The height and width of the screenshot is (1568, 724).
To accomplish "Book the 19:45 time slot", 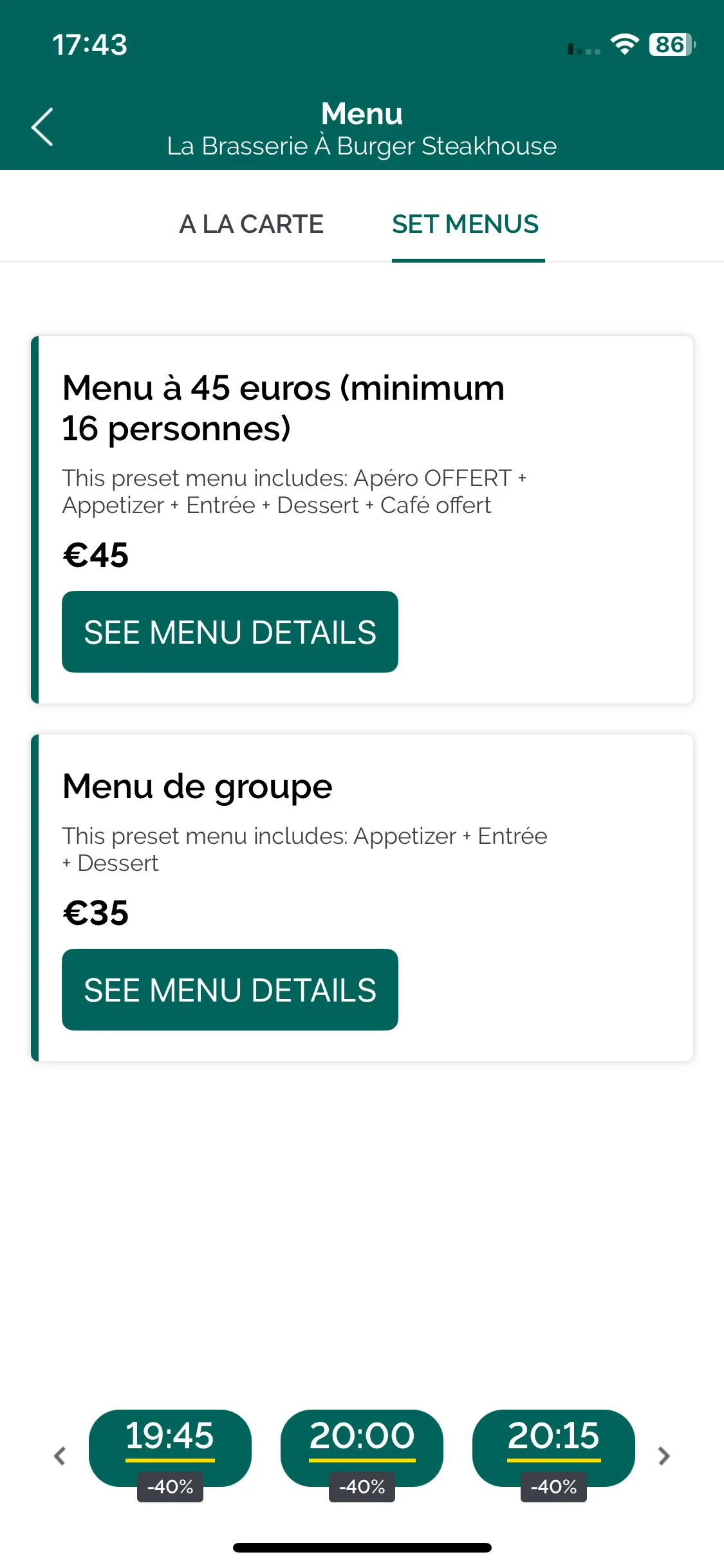I will [x=170, y=1448].
